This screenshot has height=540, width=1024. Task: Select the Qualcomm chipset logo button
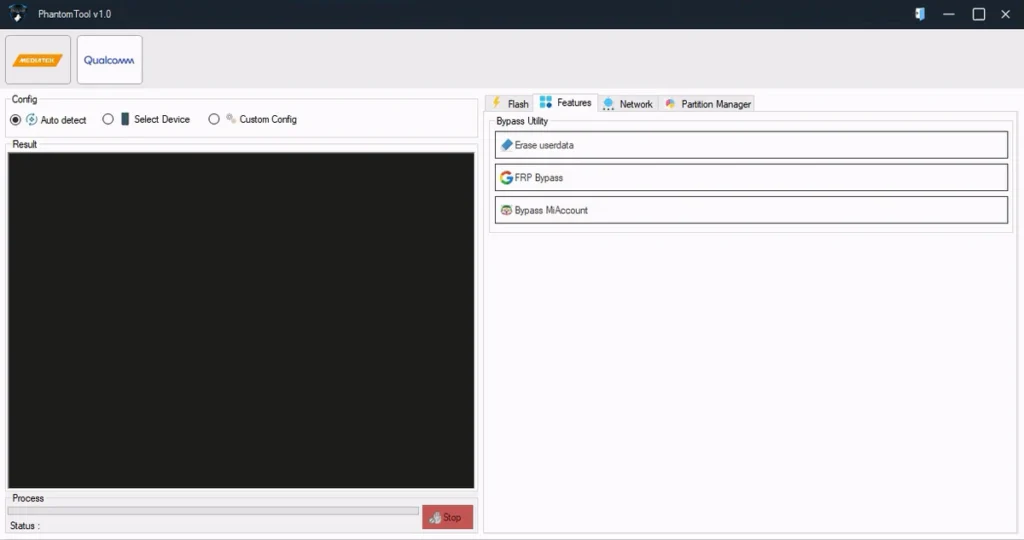(109, 60)
